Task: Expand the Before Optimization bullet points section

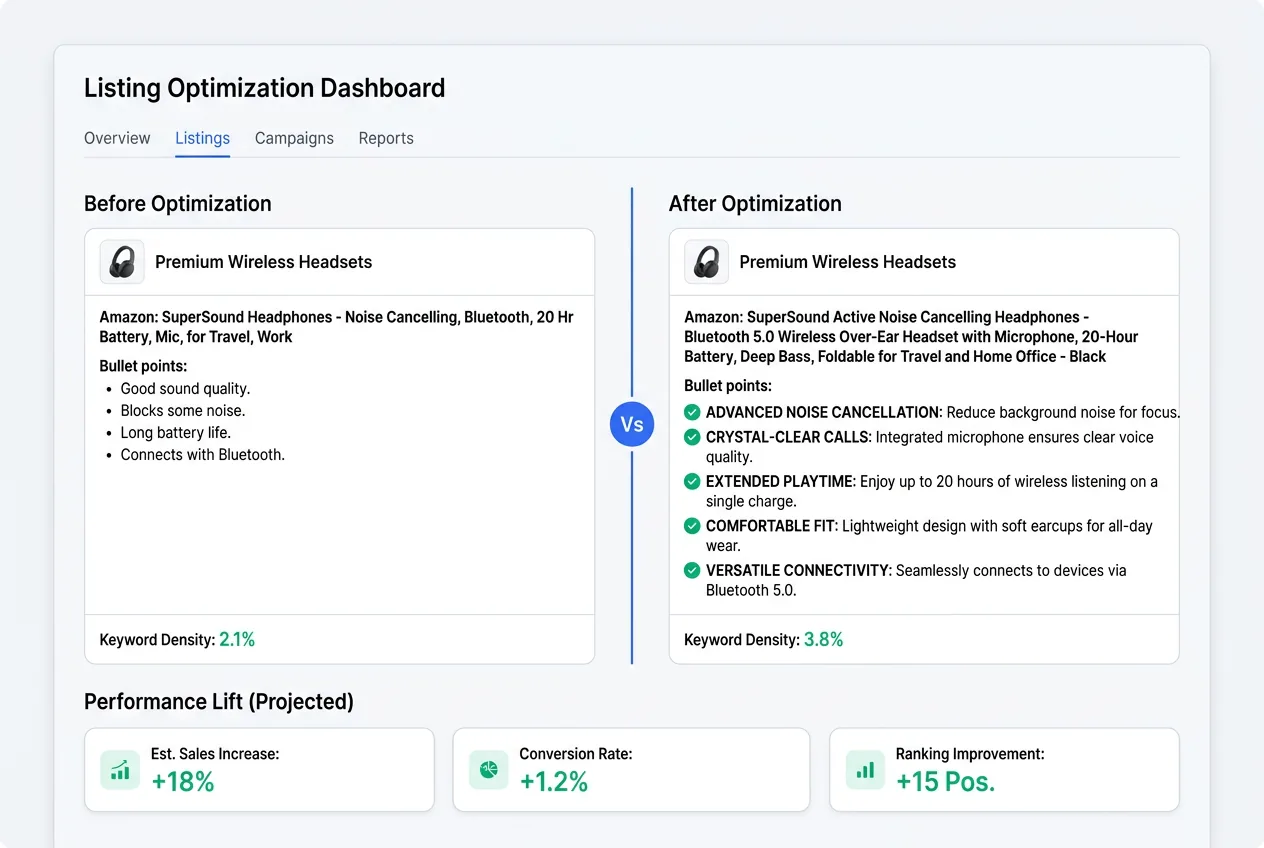Action: tap(141, 366)
